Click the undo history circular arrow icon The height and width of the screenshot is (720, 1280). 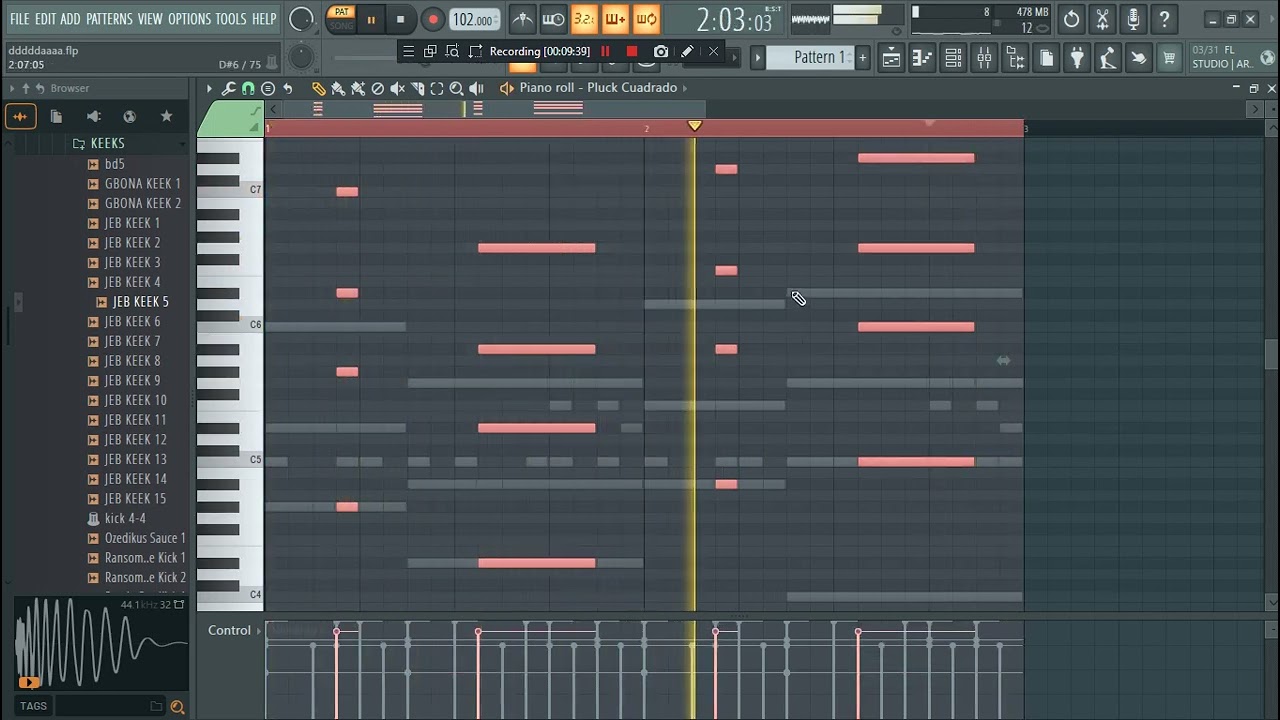coord(1071,19)
